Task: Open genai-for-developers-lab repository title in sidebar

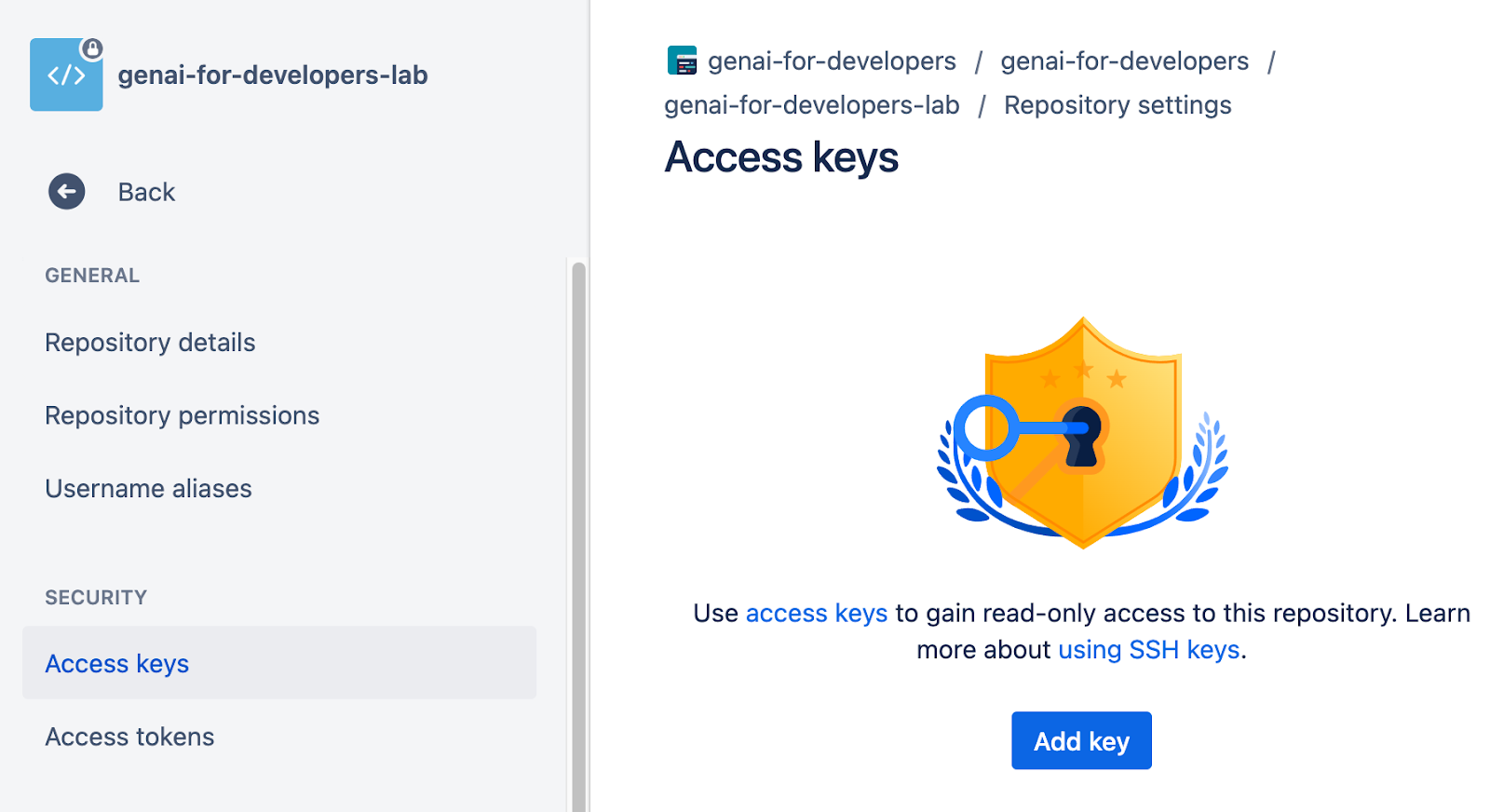Action: (x=272, y=75)
